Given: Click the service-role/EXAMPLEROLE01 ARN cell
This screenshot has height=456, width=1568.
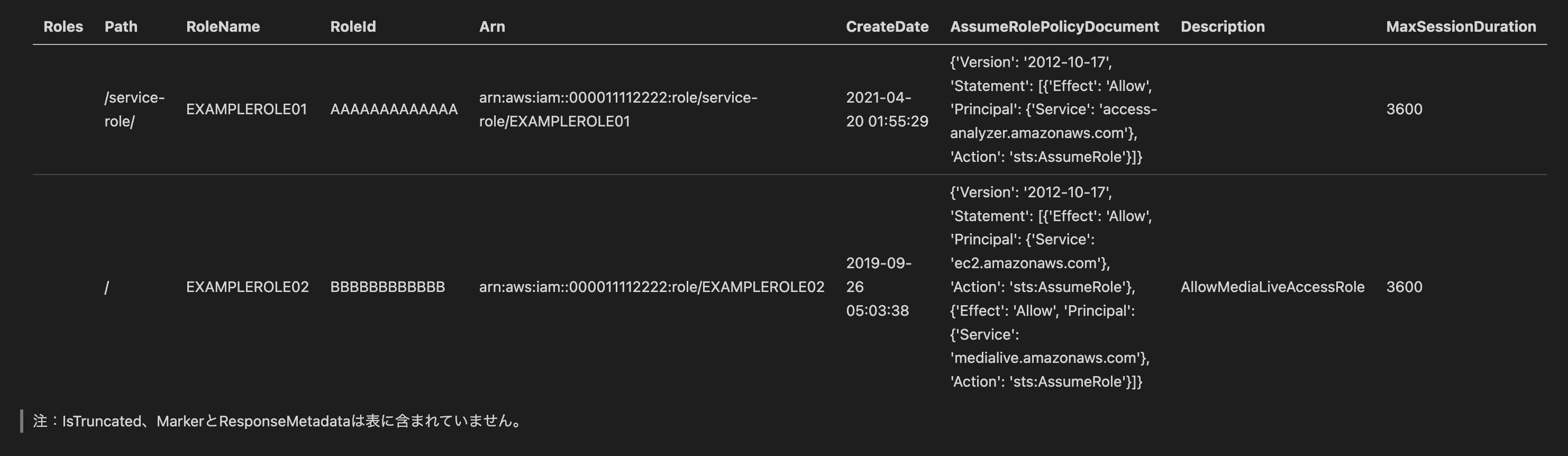Looking at the screenshot, I should (618, 110).
